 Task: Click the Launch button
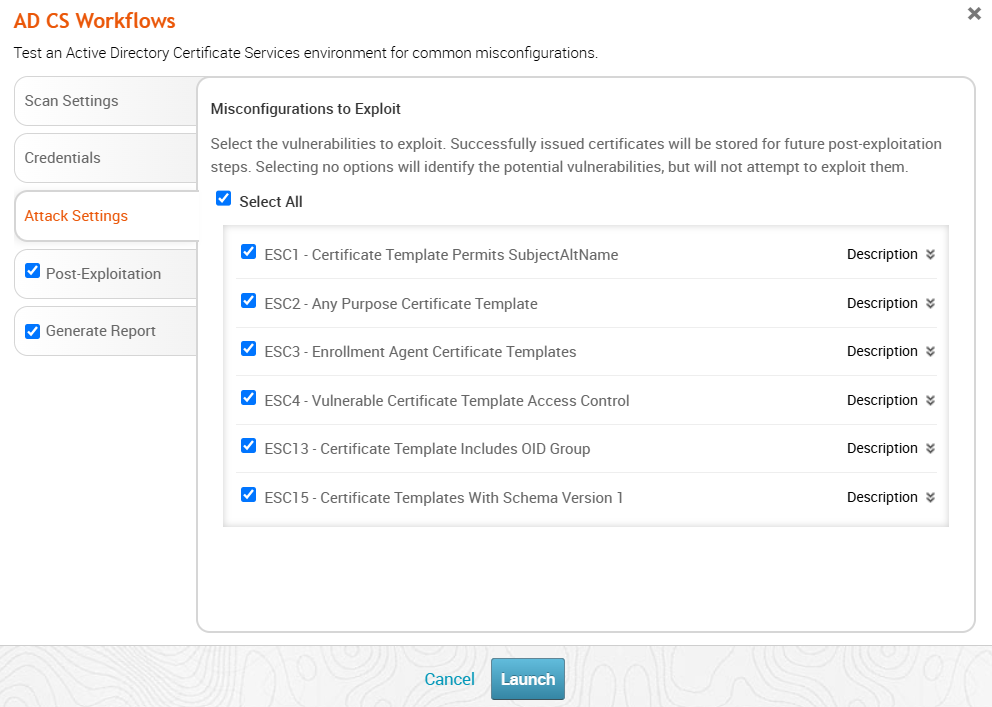click(x=527, y=679)
